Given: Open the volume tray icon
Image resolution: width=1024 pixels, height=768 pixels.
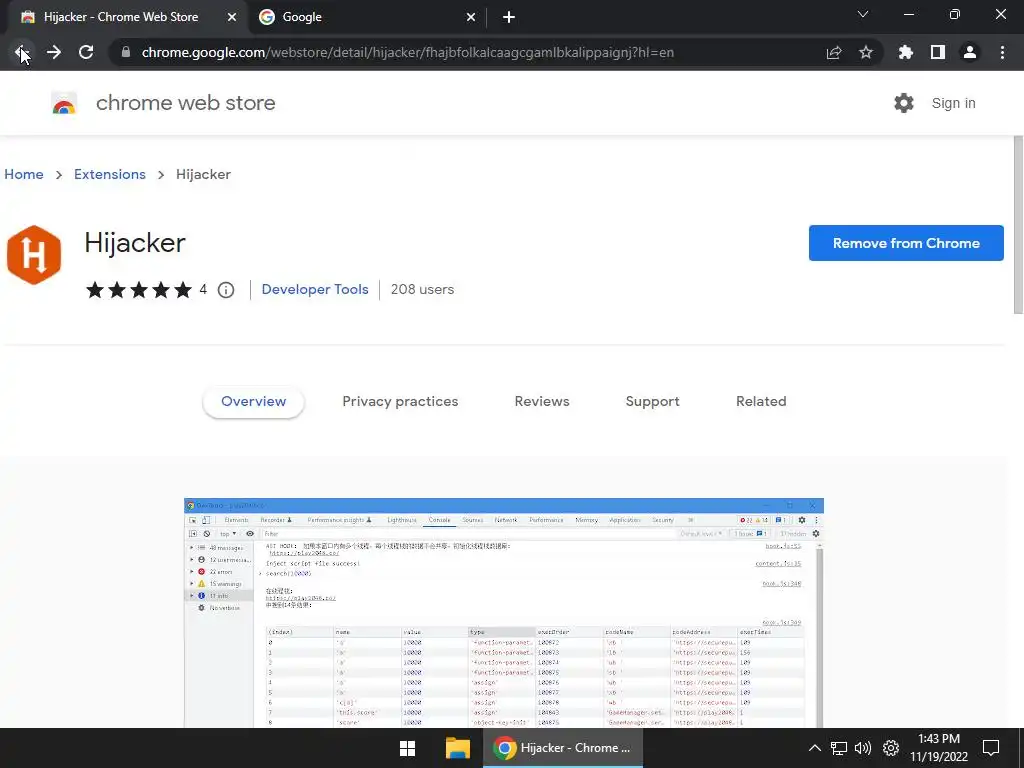Looking at the screenshot, I should pos(863,748).
